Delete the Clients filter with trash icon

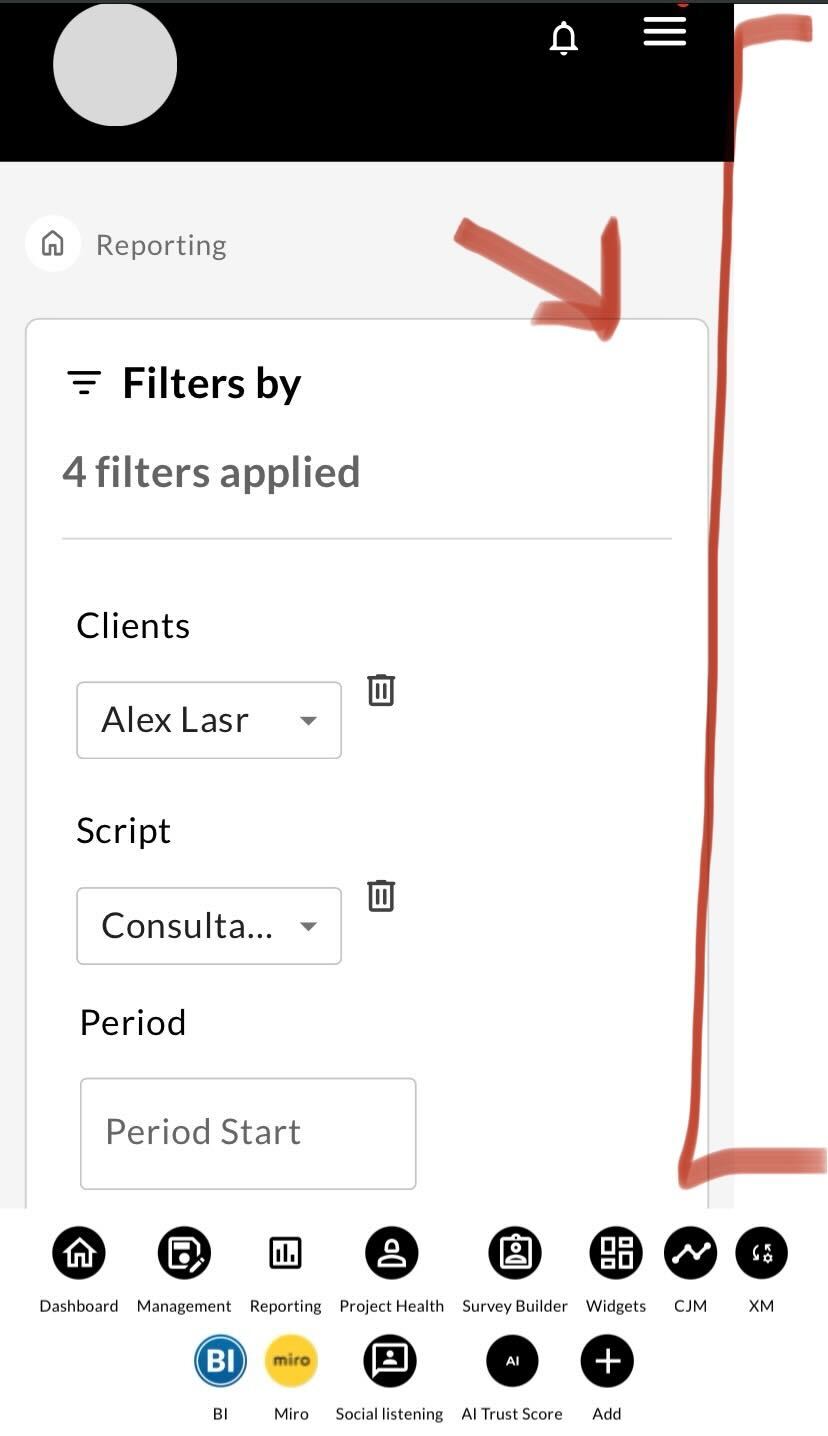coord(381,690)
